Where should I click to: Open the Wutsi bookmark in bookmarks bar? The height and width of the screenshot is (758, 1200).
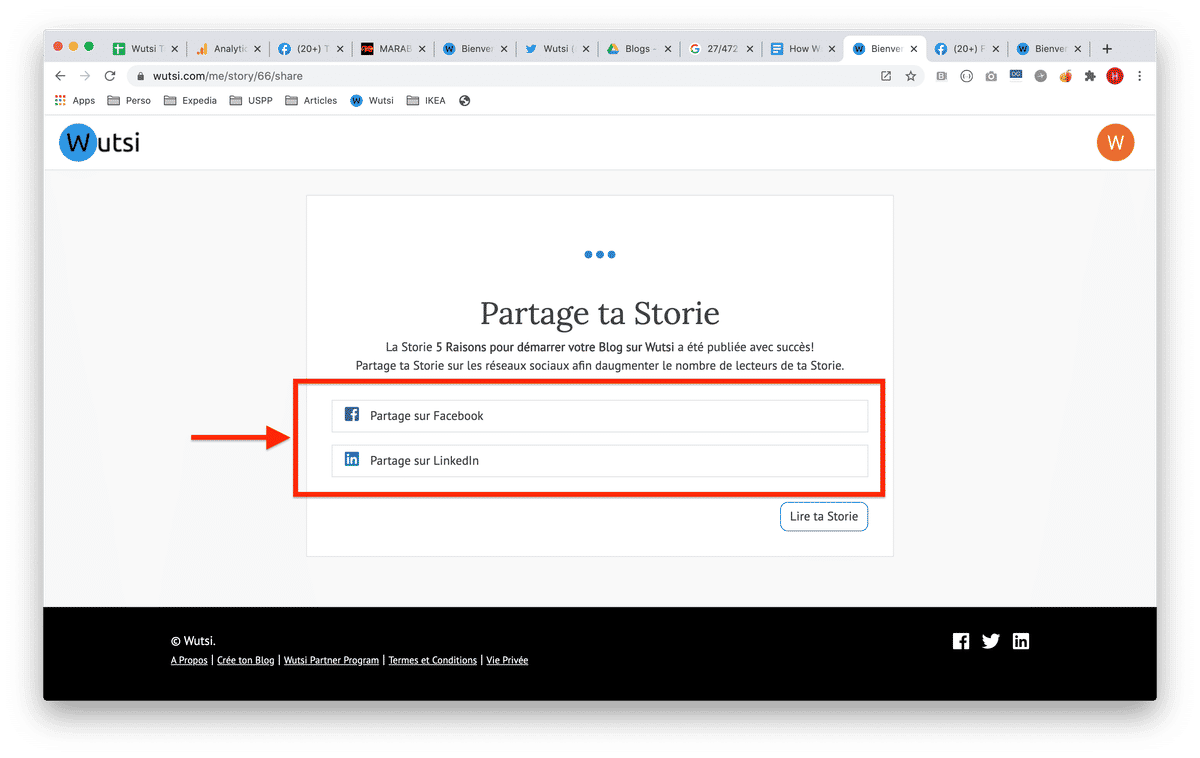[x=372, y=100]
